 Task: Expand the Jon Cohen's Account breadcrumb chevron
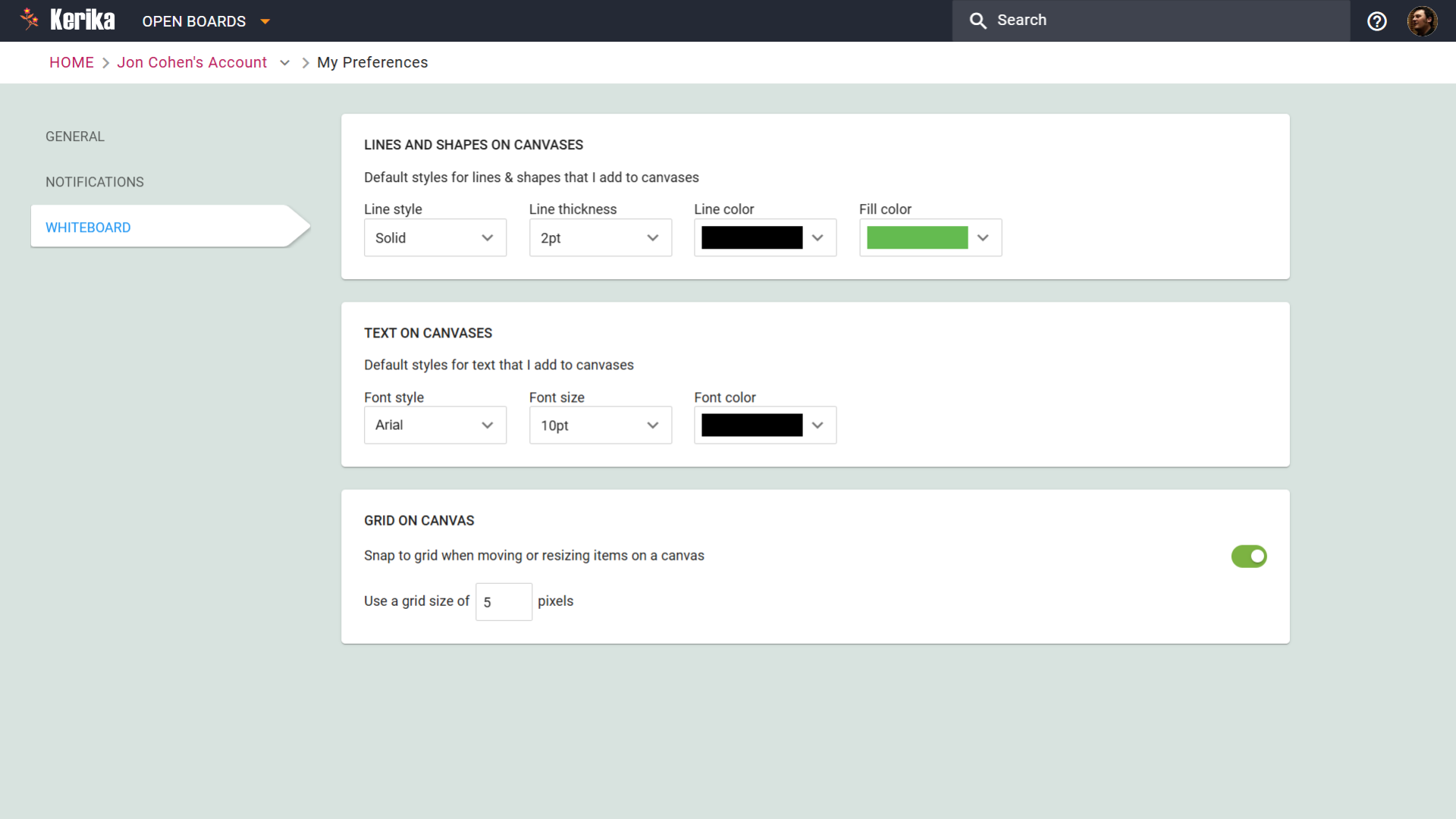(284, 63)
